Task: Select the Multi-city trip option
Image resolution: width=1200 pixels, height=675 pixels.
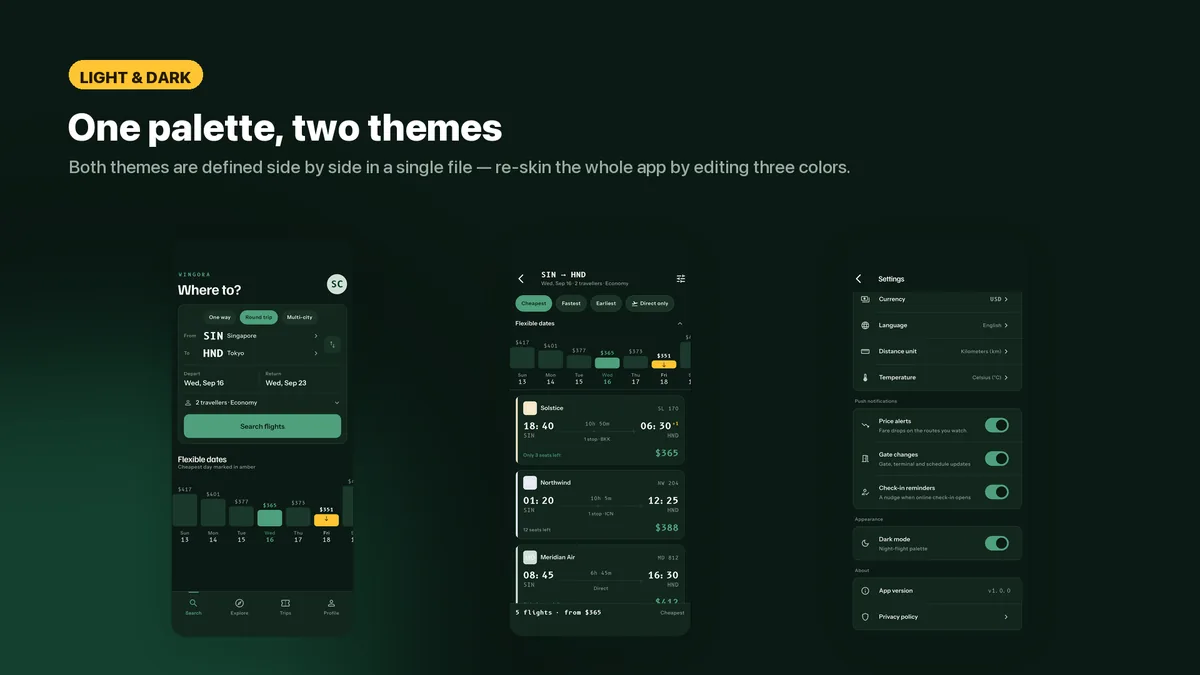Action: point(300,317)
